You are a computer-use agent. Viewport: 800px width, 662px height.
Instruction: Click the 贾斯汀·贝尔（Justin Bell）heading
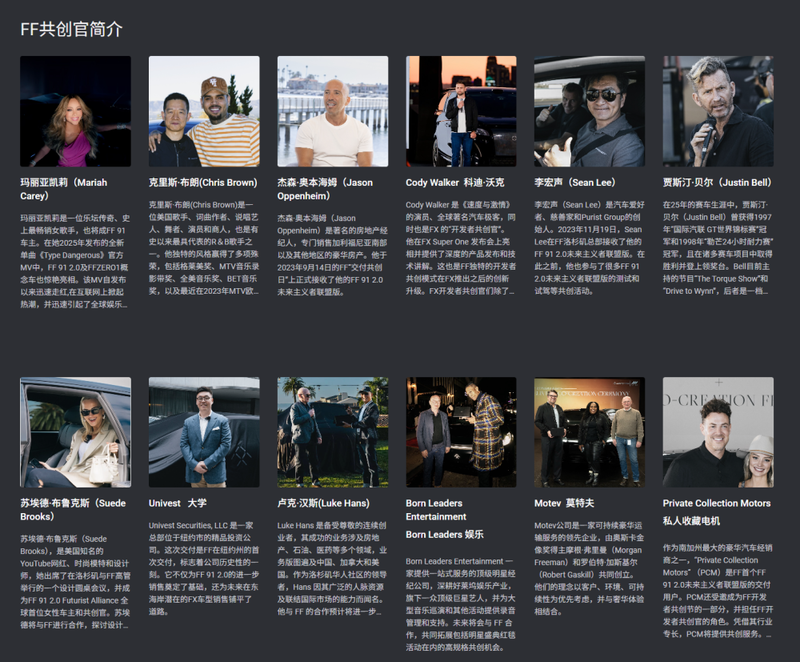pos(717,183)
